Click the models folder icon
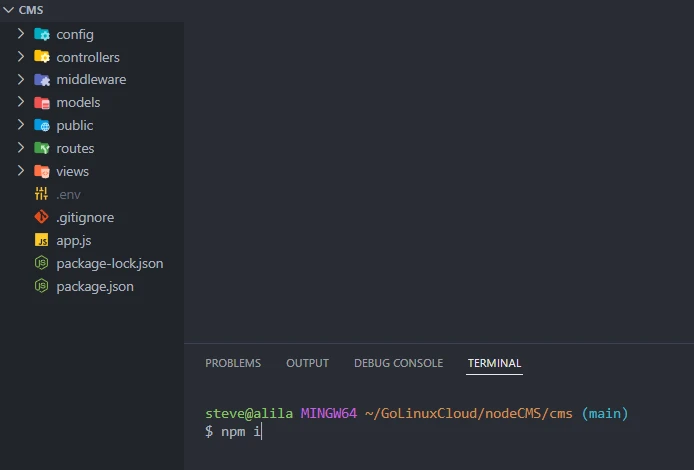 [42, 103]
